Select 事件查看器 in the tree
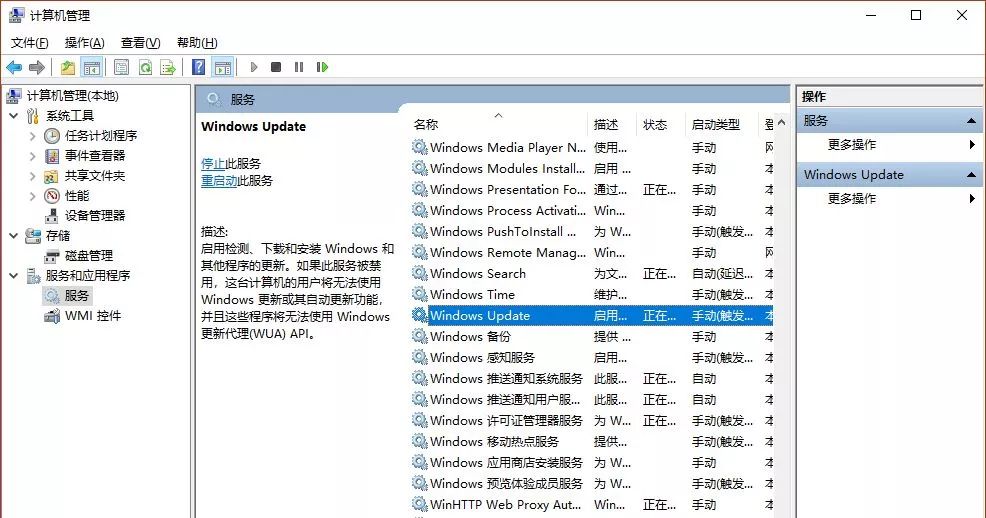Screen dimensions: 986x518 (x=95, y=155)
